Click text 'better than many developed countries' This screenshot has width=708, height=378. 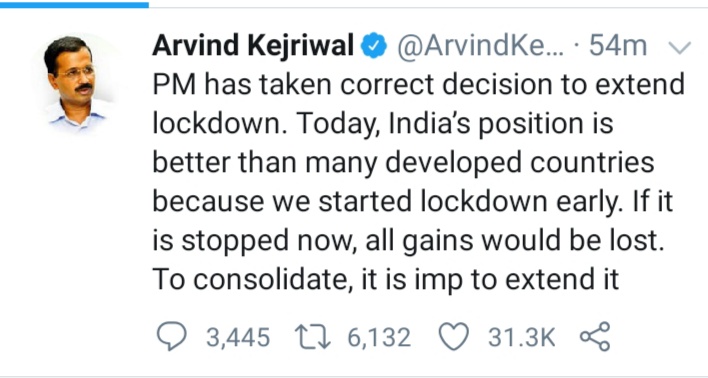click(x=403, y=163)
